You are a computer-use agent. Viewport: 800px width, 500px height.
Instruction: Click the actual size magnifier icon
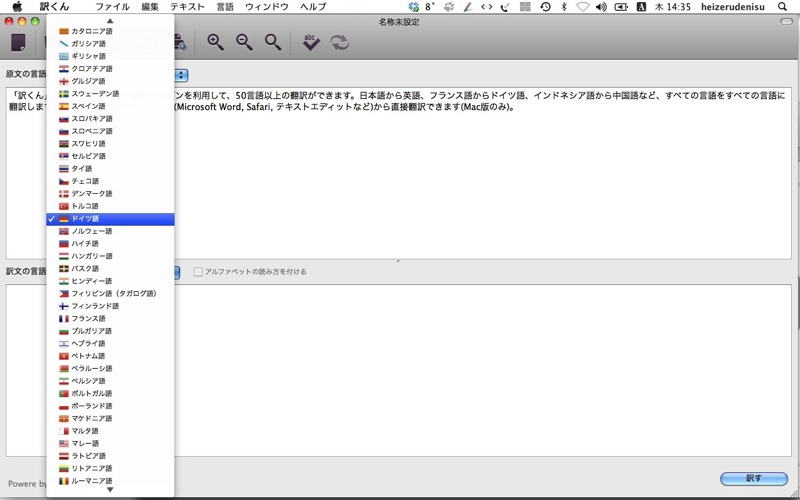(273, 42)
